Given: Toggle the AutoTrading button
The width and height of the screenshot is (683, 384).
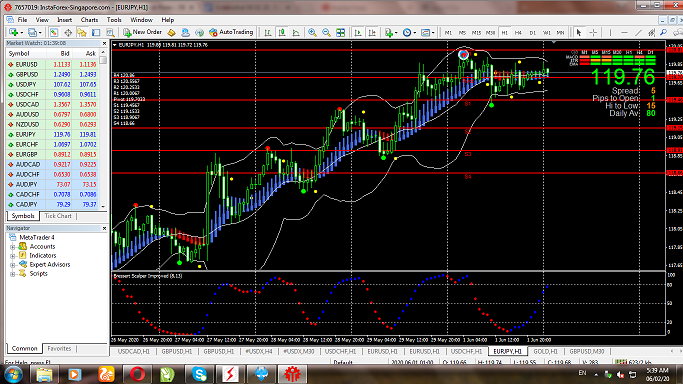Looking at the screenshot, I should pos(231,32).
